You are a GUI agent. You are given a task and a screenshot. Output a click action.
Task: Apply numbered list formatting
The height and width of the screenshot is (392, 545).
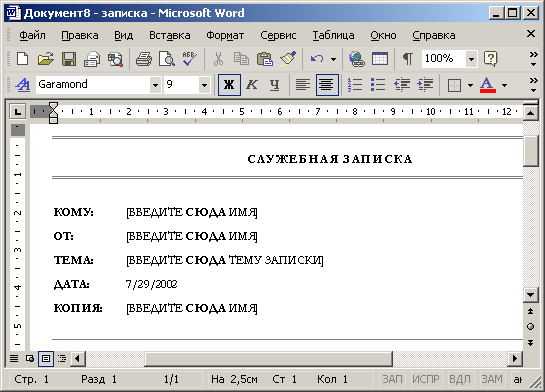[x=355, y=84]
